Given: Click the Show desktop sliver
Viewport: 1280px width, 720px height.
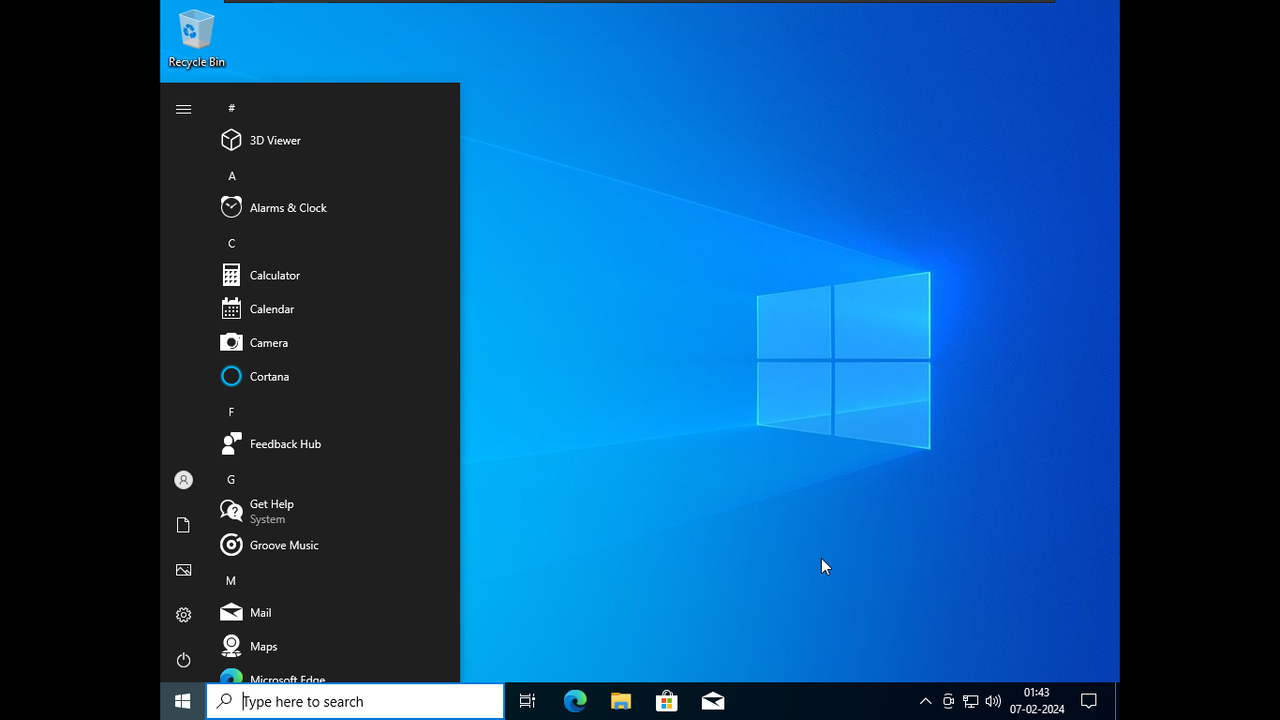Looking at the screenshot, I should 1117,701.
